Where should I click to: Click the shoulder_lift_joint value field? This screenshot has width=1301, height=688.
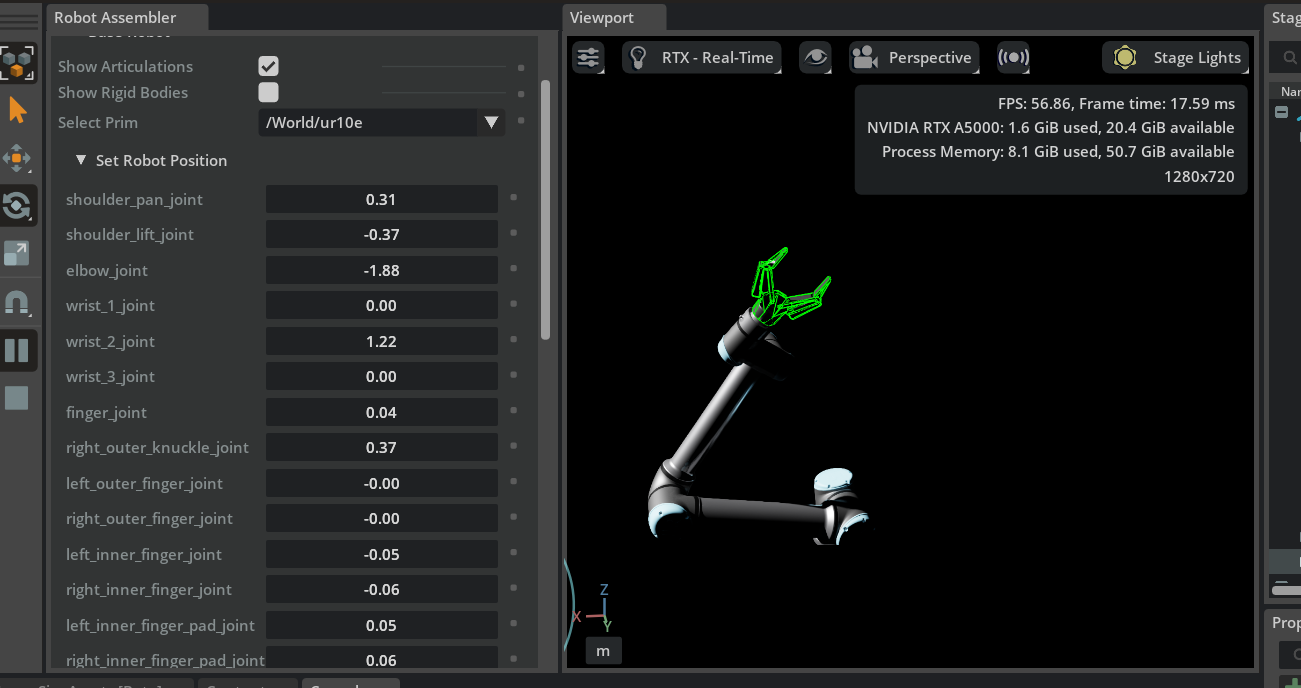[381, 234]
